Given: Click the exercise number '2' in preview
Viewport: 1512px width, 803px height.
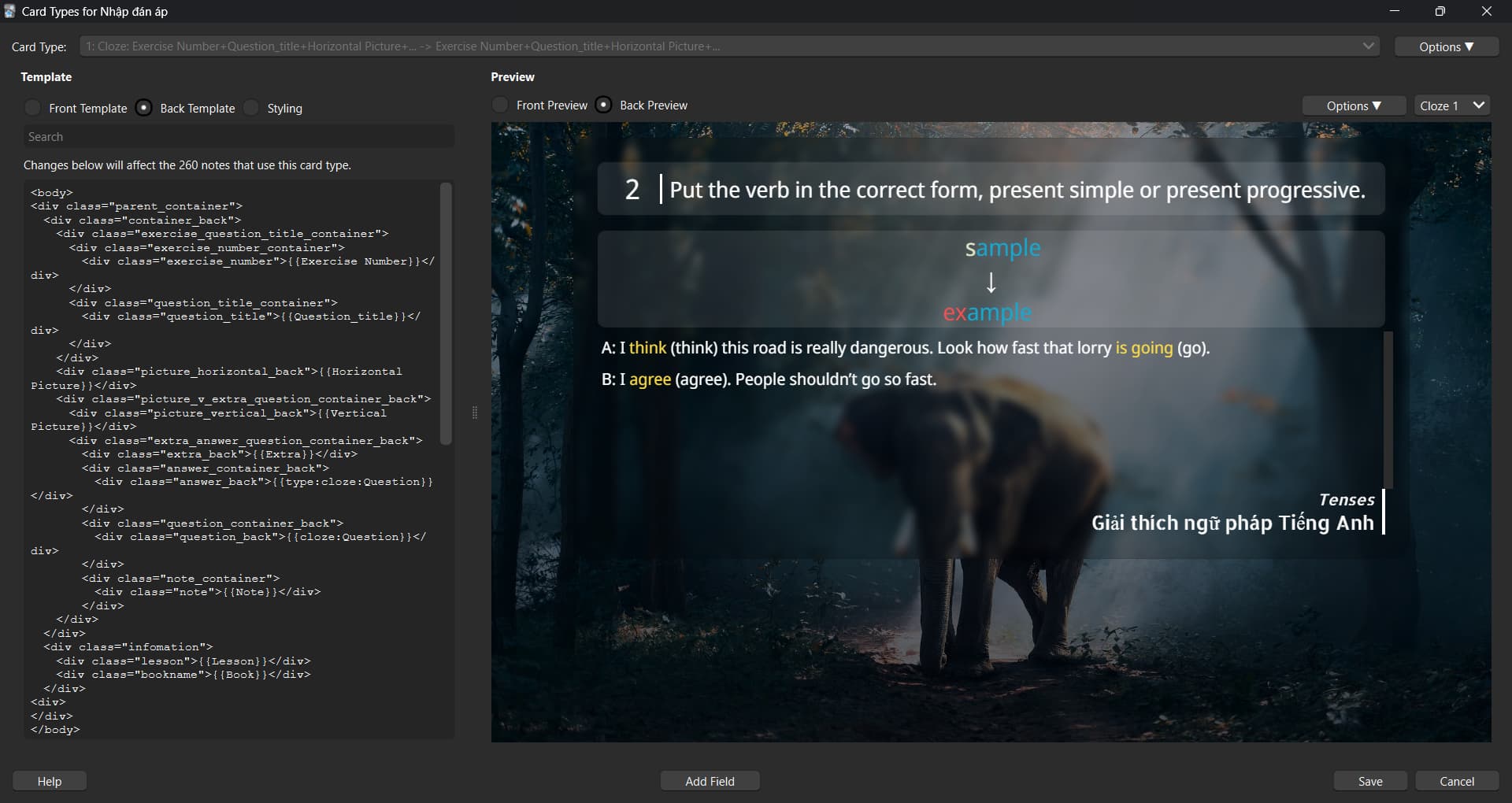Looking at the screenshot, I should coord(632,190).
